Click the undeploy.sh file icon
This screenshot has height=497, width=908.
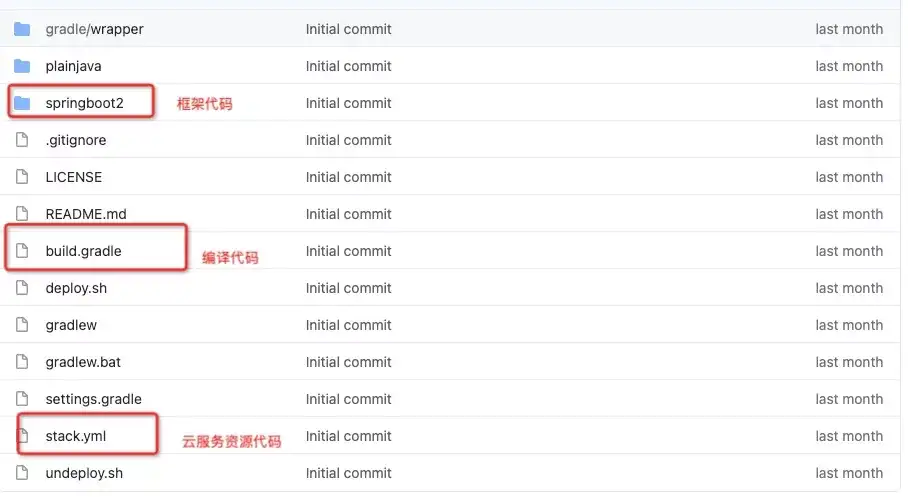click(22, 473)
